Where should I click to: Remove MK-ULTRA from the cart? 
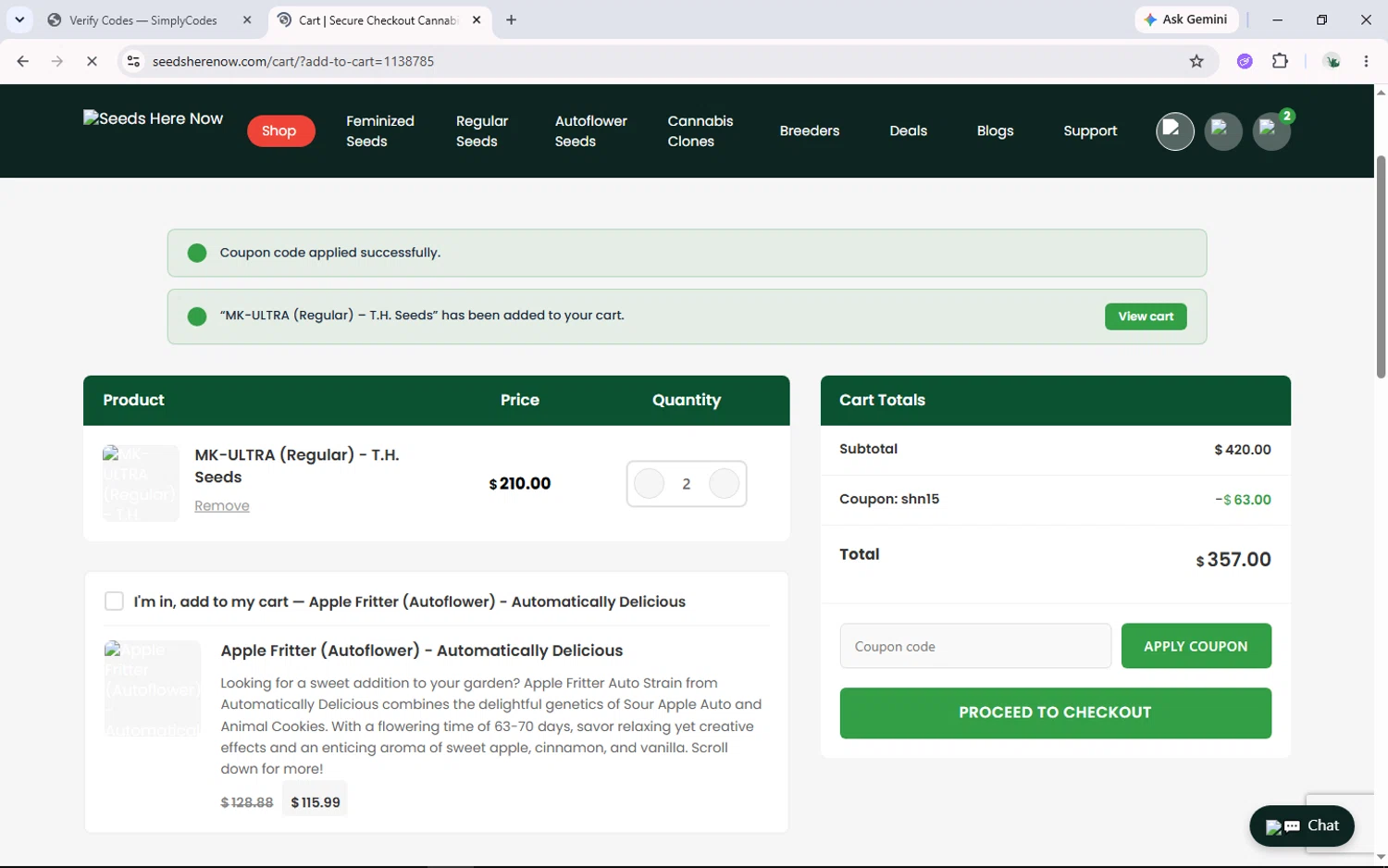click(221, 505)
